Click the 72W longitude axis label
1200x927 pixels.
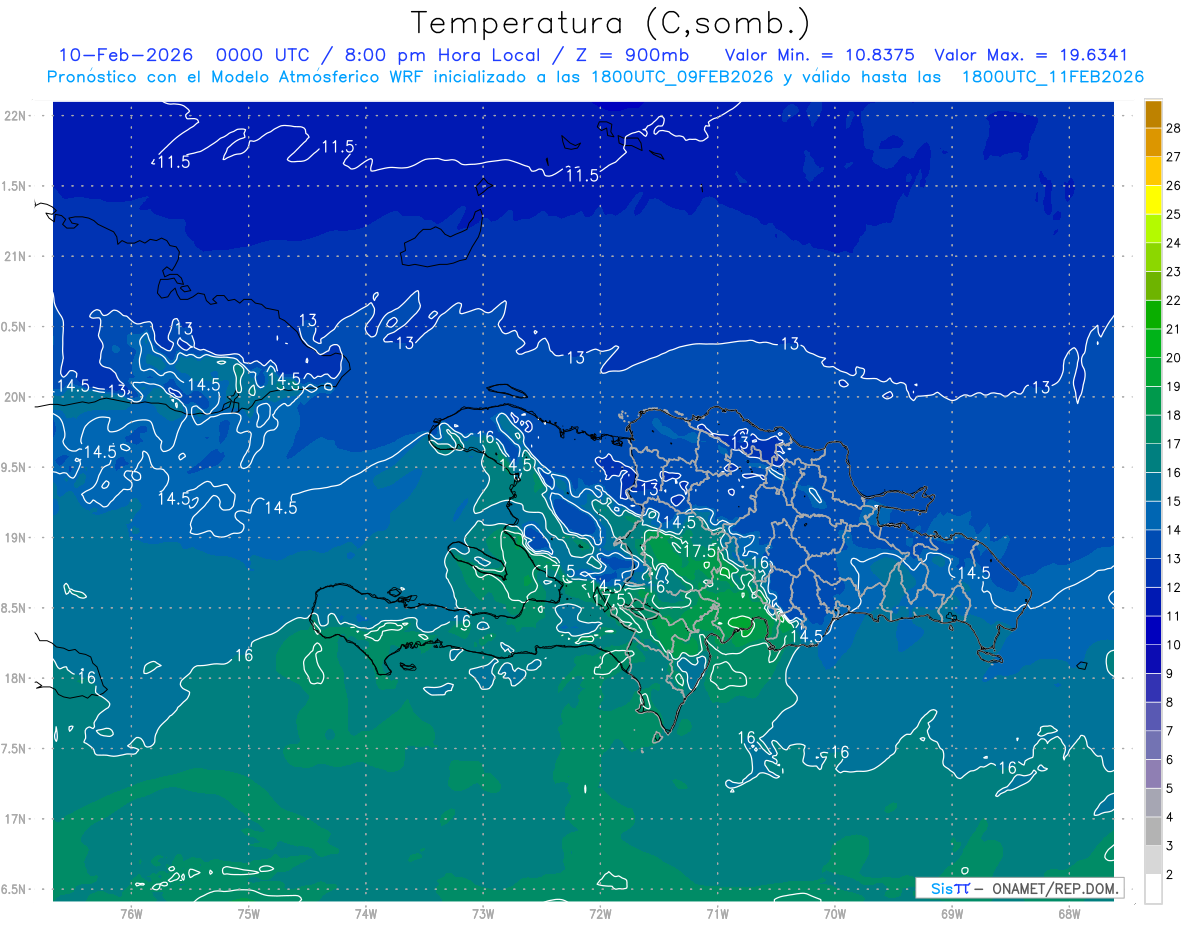click(x=600, y=913)
